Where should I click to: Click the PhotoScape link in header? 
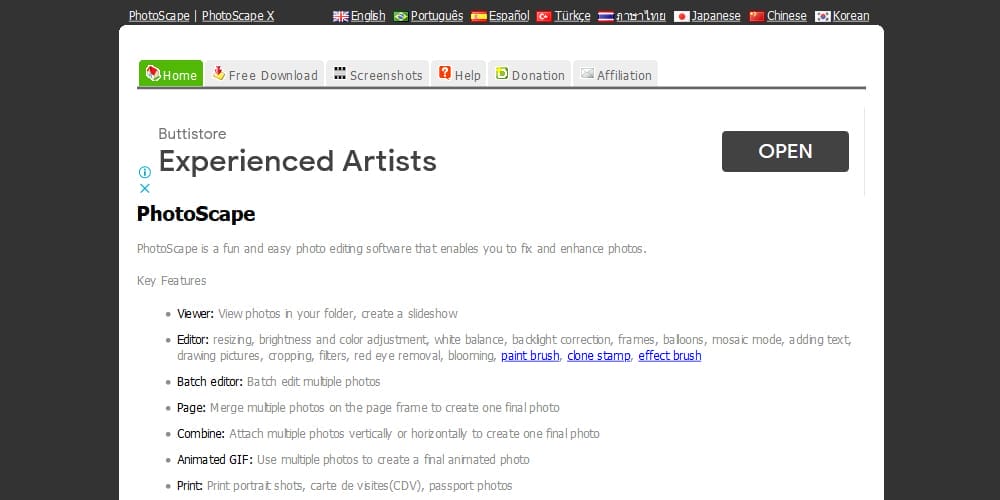click(x=159, y=16)
